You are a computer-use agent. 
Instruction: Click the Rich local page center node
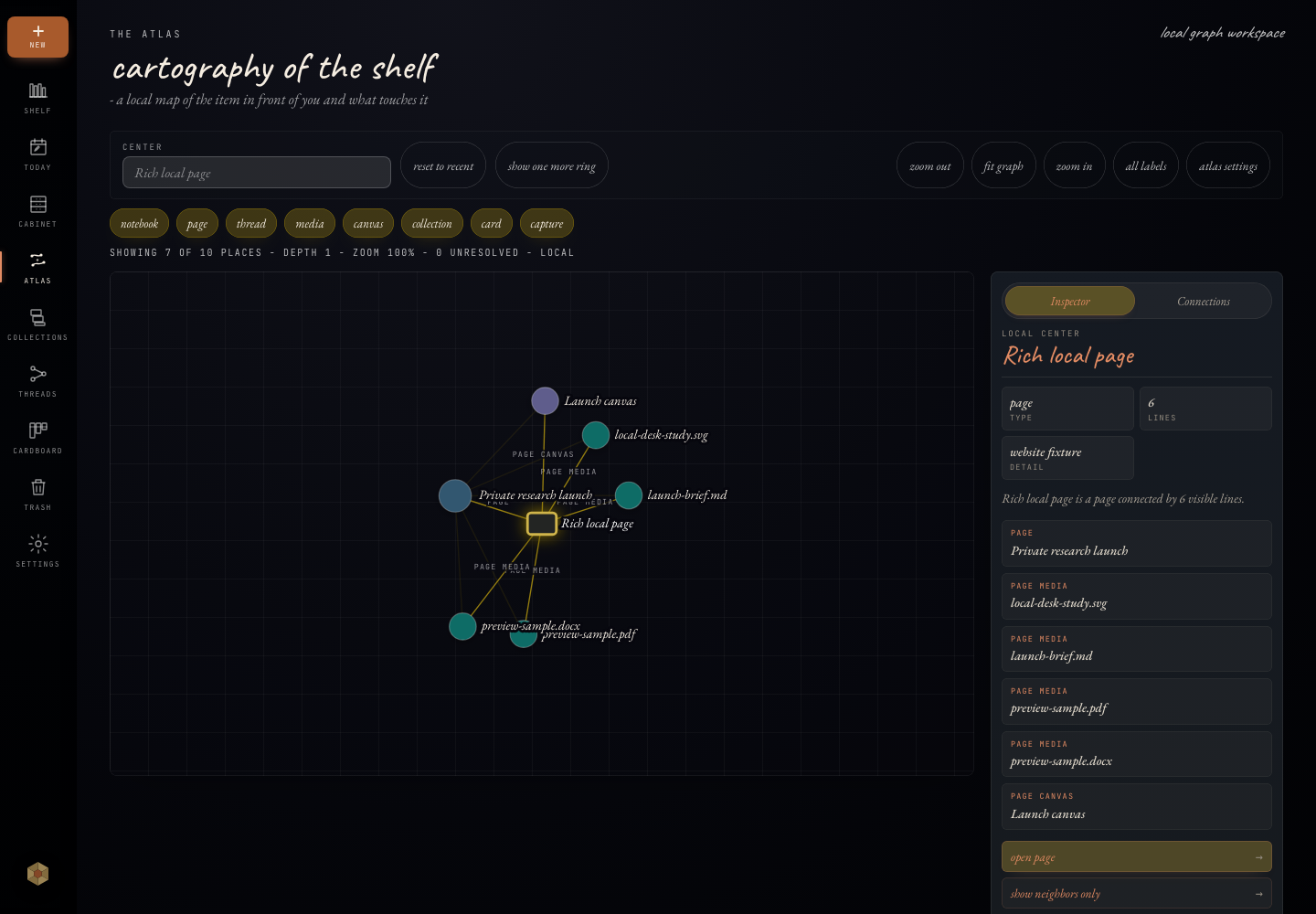[542, 524]
